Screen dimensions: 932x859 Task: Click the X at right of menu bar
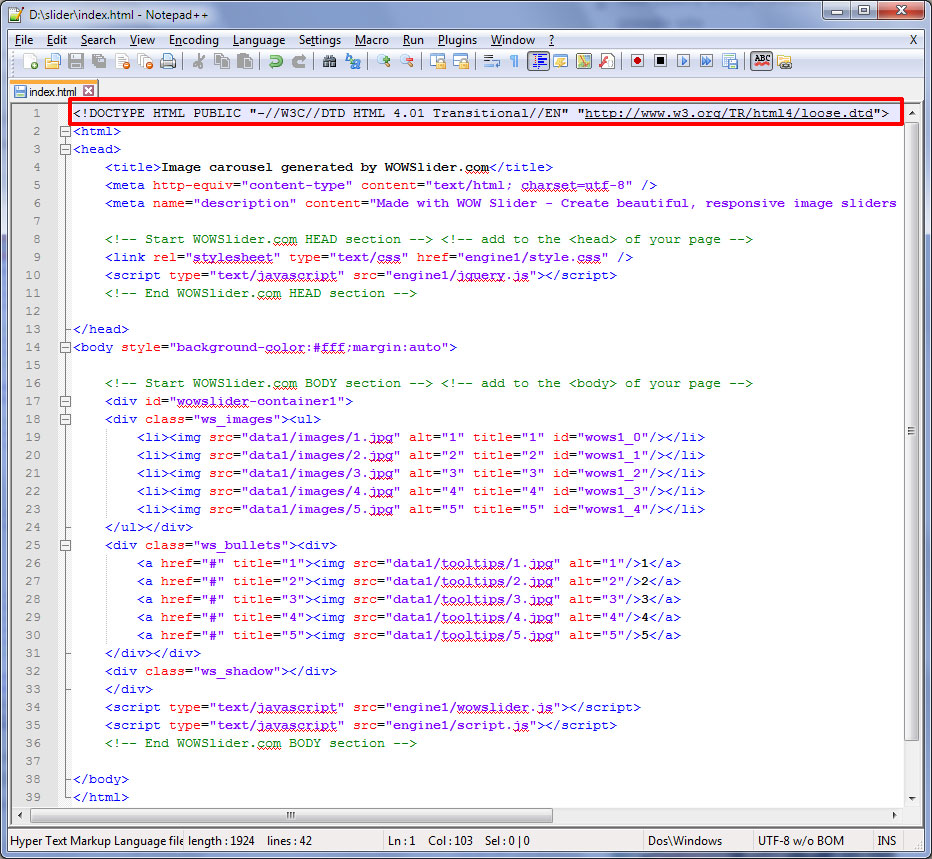pyautogui.click(x=913, y=40)
